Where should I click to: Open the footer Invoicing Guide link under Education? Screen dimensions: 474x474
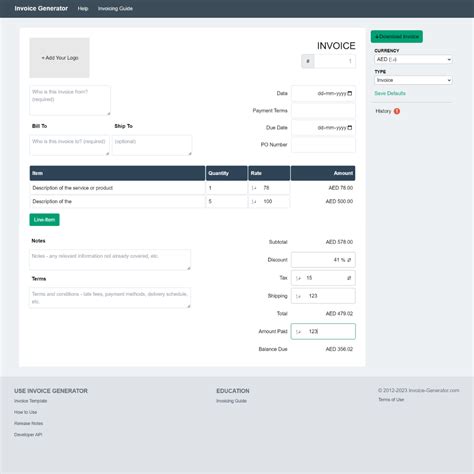[231, 401]
